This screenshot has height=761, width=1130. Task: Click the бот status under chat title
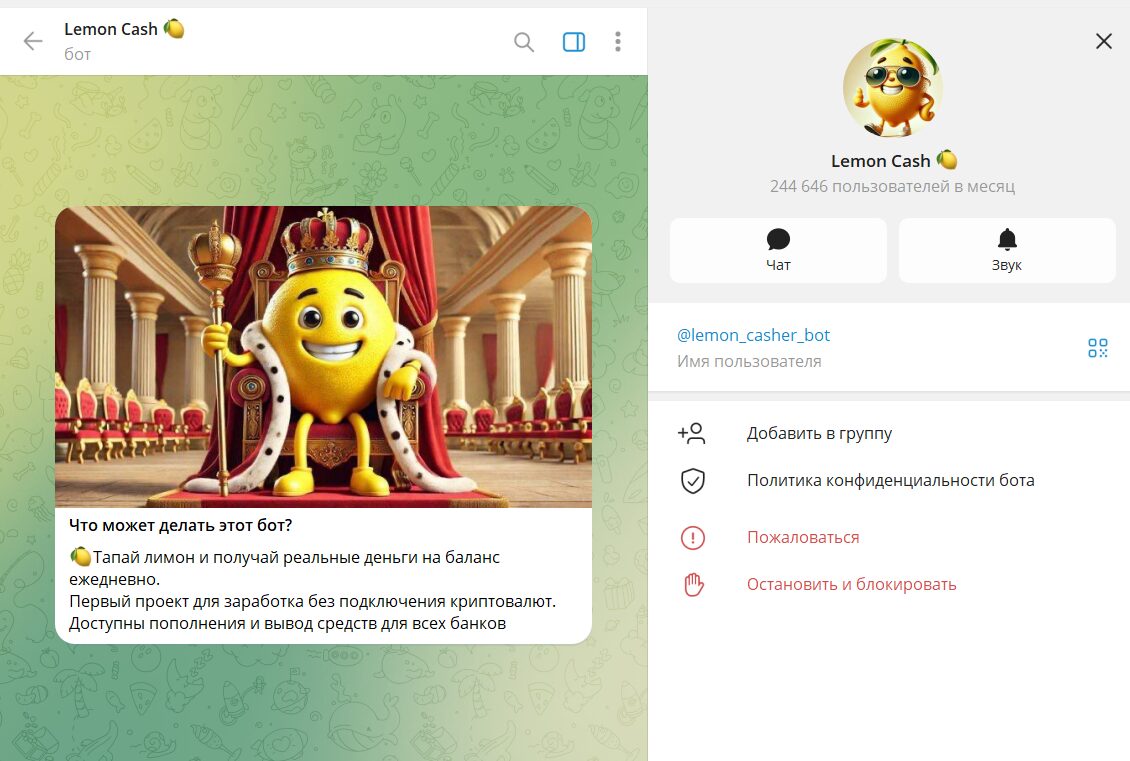click(x=77, y=55)
